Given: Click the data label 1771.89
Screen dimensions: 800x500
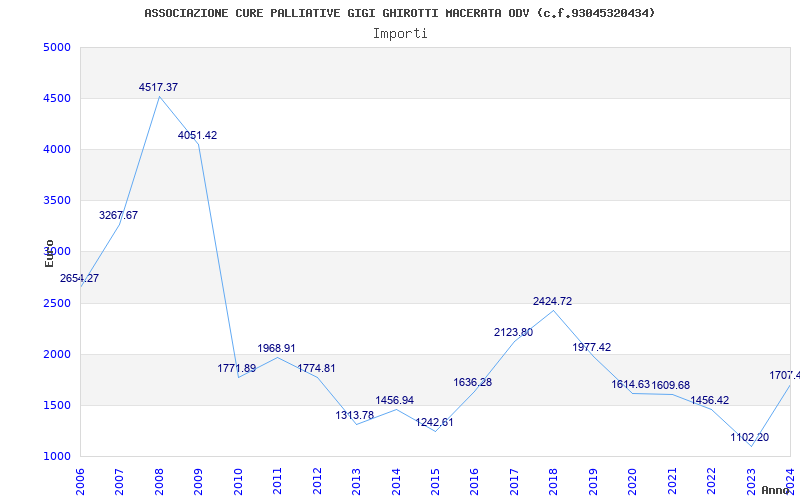Looking at the screenshot, I should (x=237, y=368).
